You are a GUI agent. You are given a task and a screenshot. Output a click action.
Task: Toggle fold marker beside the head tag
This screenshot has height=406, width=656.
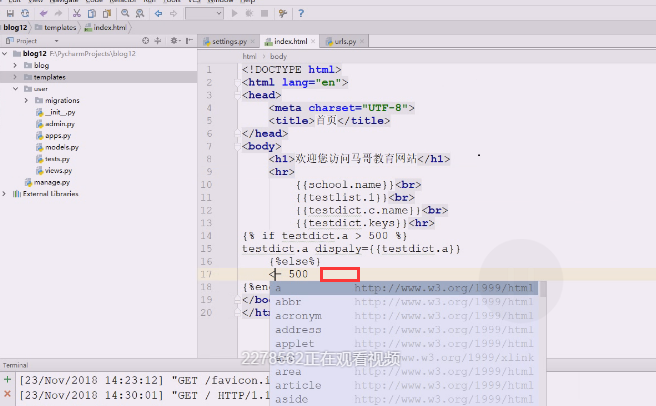pos(238,95)
